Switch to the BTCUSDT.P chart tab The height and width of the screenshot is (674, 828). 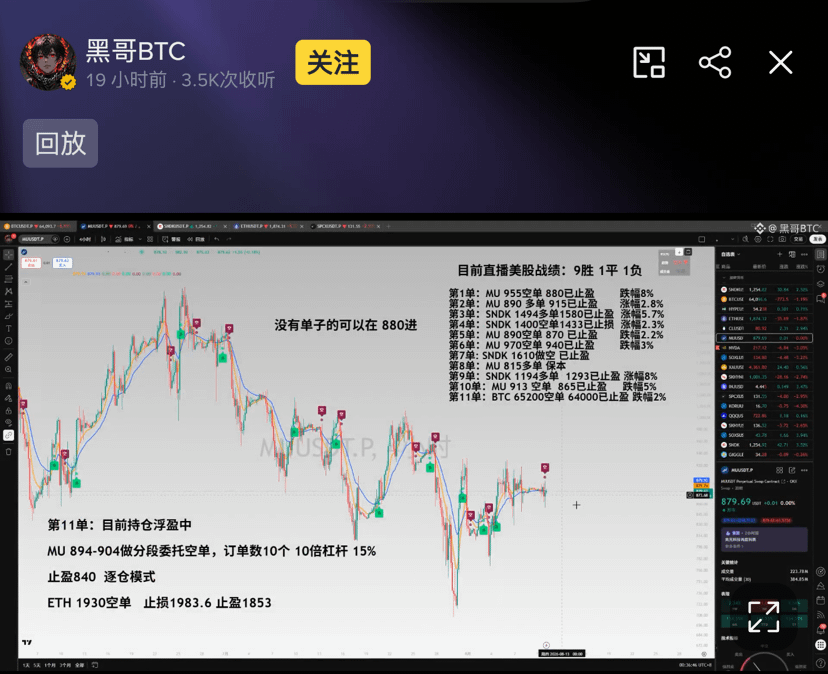[37, 226]
